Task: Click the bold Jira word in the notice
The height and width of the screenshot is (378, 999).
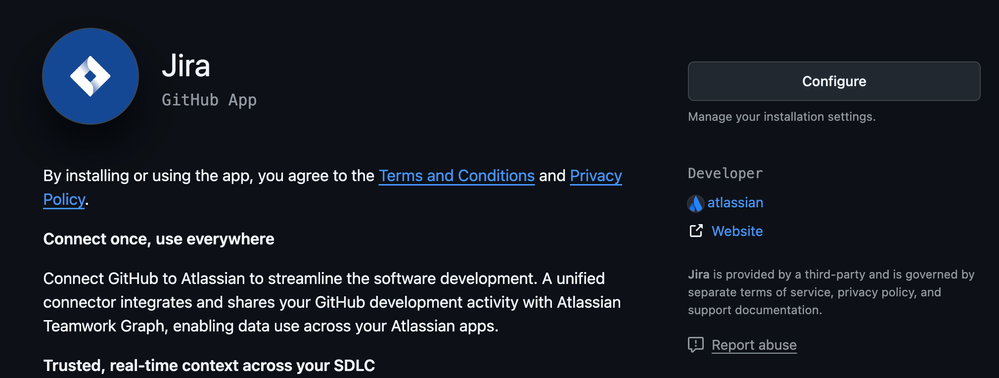Action: [699, 275]
